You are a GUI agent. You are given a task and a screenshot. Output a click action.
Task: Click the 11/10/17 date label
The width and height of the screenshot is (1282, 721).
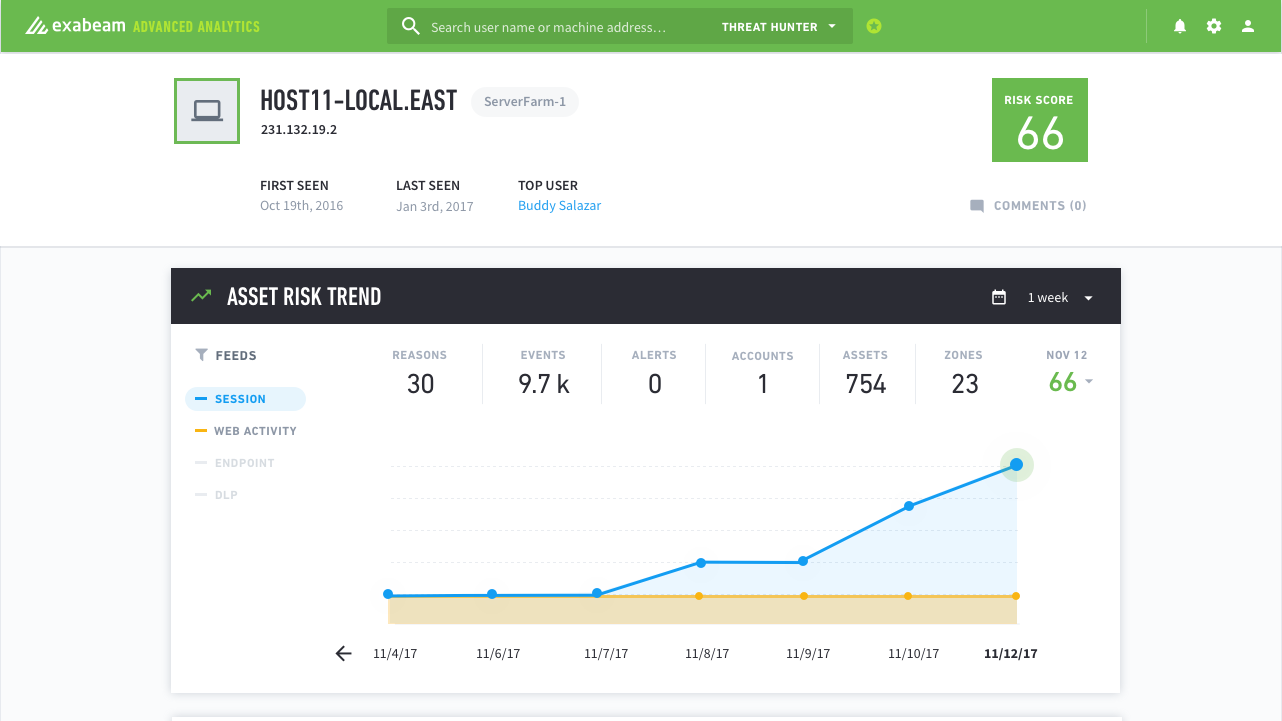click(x=914, y=654)
